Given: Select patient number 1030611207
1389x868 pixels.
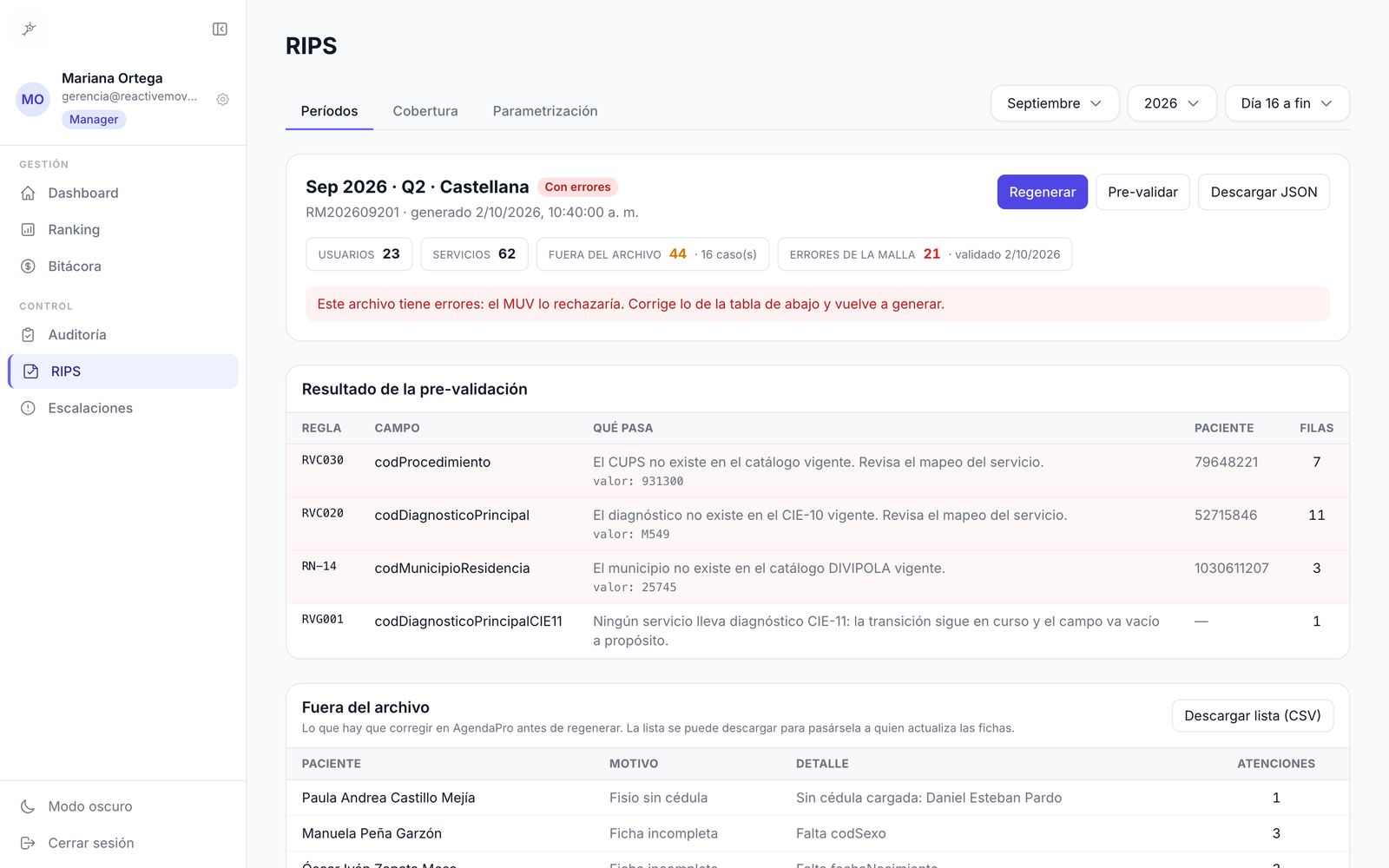Looking at the screenshot, I should (1232, 568).
